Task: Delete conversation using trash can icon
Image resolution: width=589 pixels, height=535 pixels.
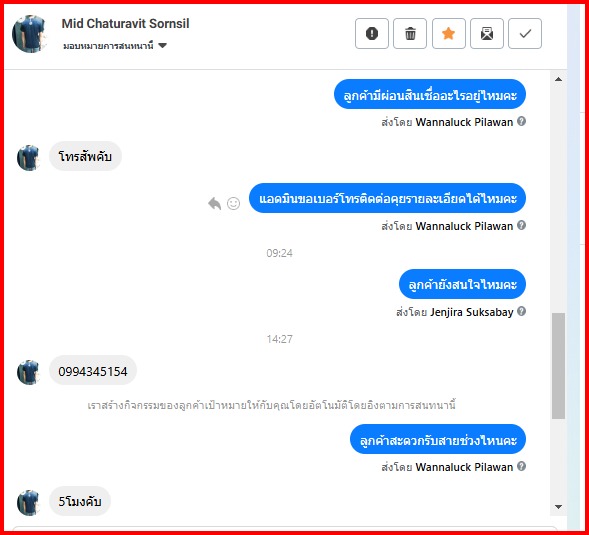Action: point(410,34)
